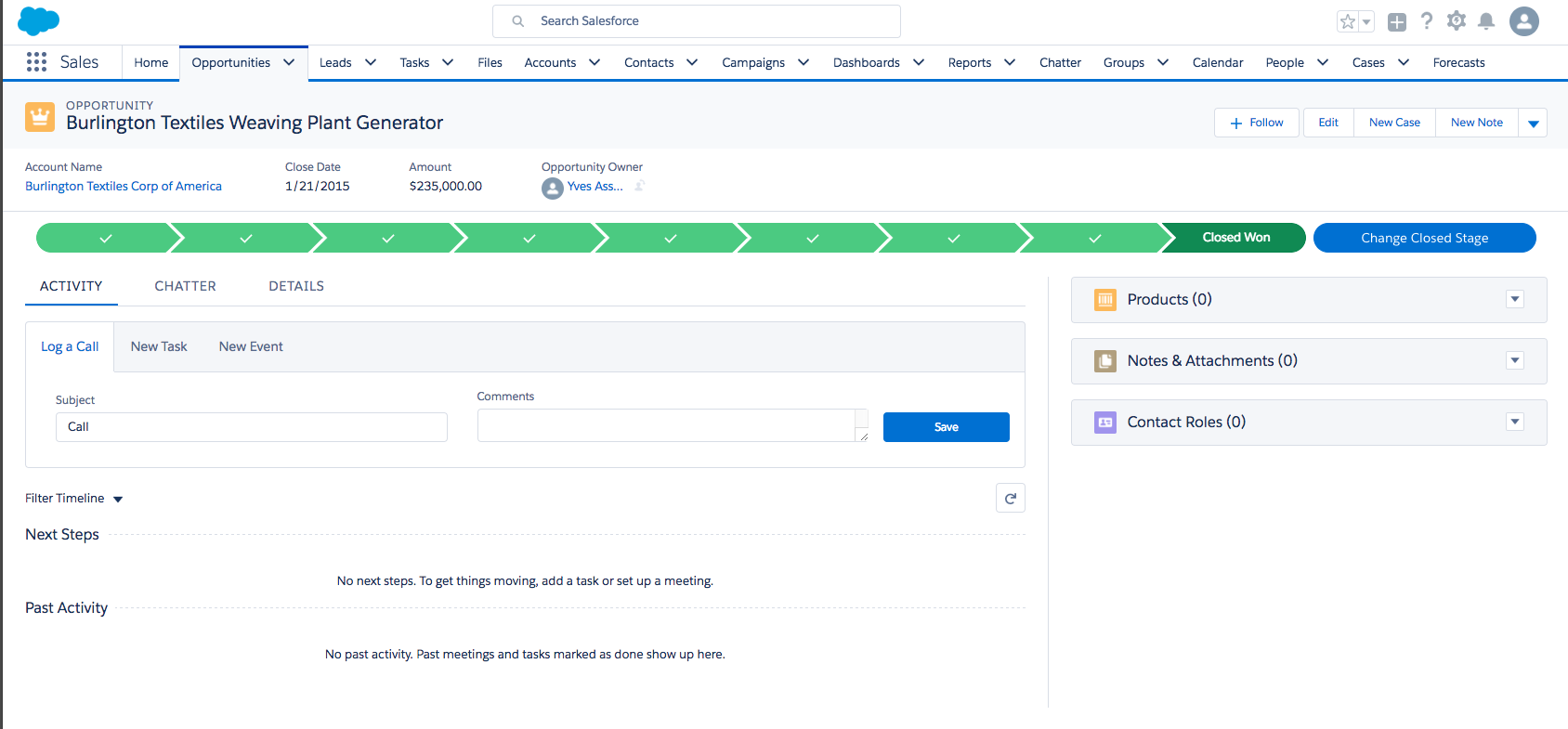Image resolution: width=1568 pixels, height=729 pixels.
Task: View the notifications bell
Action: point(1486,21)
